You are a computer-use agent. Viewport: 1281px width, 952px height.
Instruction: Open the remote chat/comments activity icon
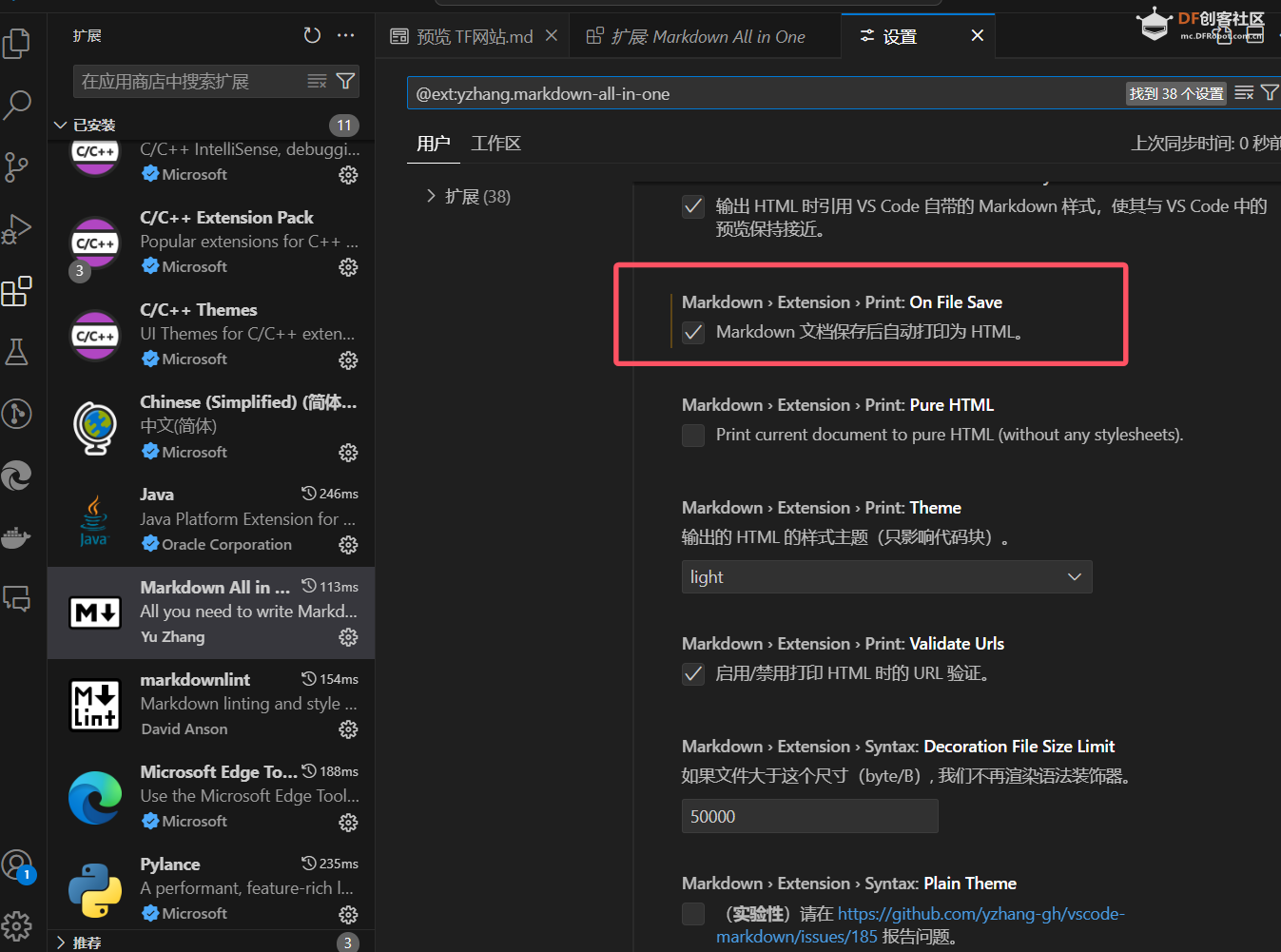(x=17, y=599)
